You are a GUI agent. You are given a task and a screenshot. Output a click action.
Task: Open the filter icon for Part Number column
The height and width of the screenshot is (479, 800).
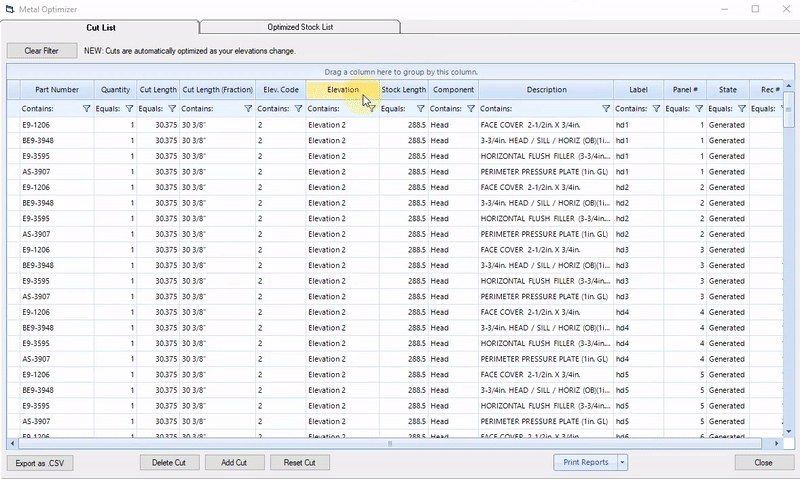coord(86,109)
